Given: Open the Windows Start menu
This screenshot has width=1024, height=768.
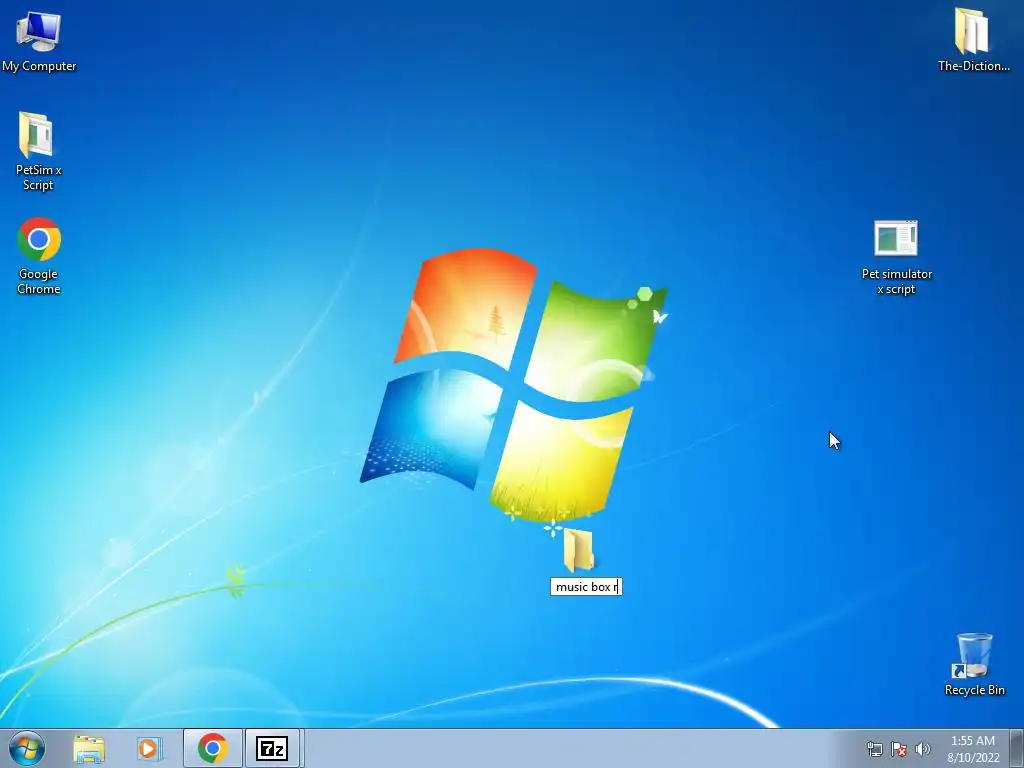Looking at the screenshot, I should click(27, 748).
